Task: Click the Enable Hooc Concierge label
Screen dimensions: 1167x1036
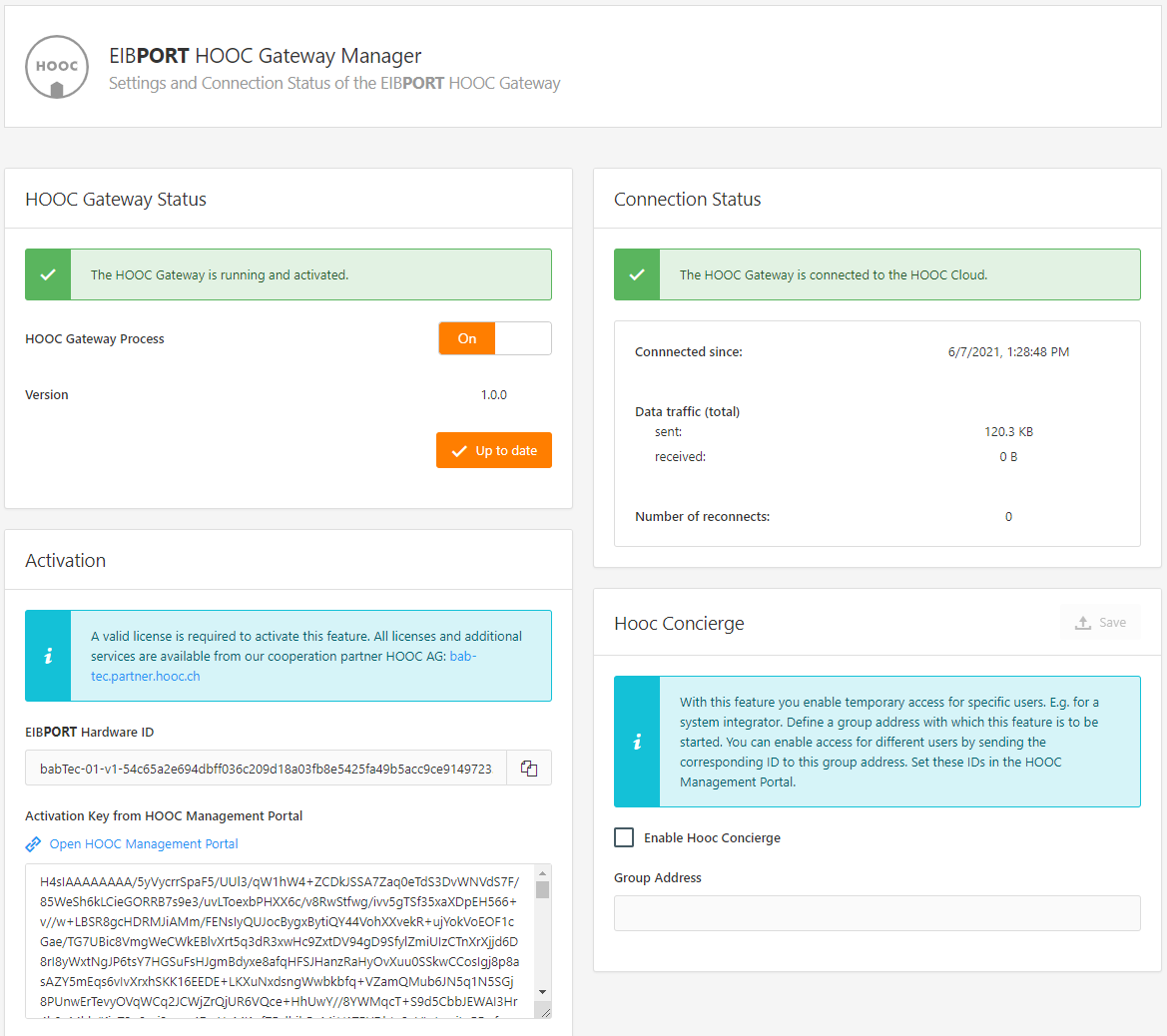Action: pyautogui.click(x=712, y=838)
